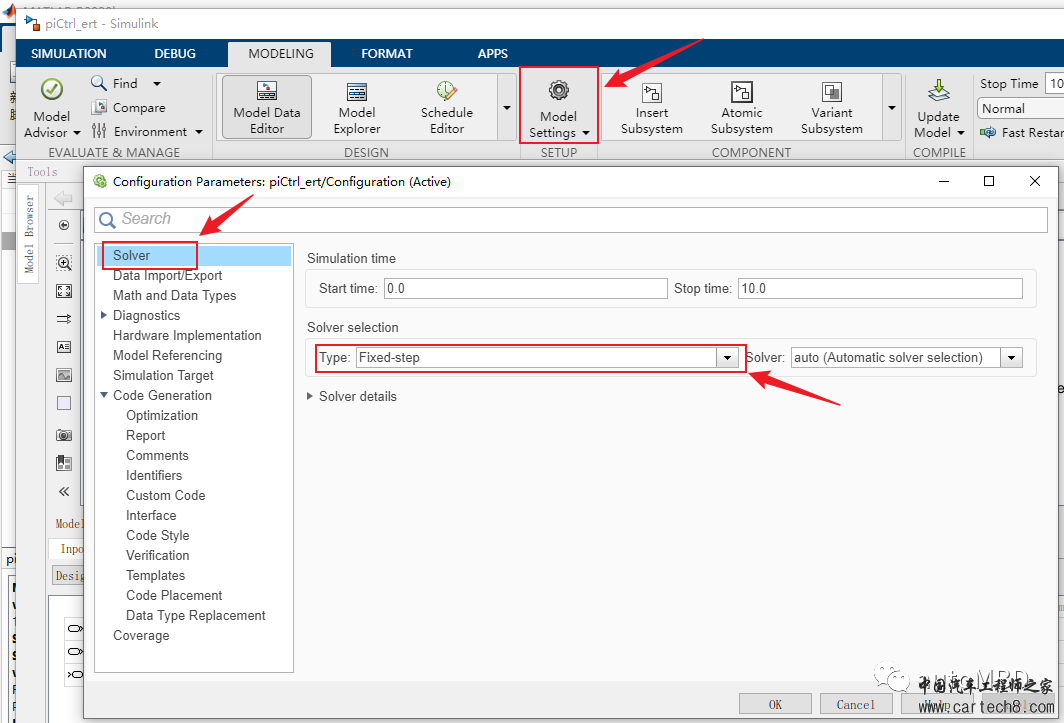Click the Fast Restart icon
Image resolution: width=1064 pixels, height=723 pixels.
988,132
